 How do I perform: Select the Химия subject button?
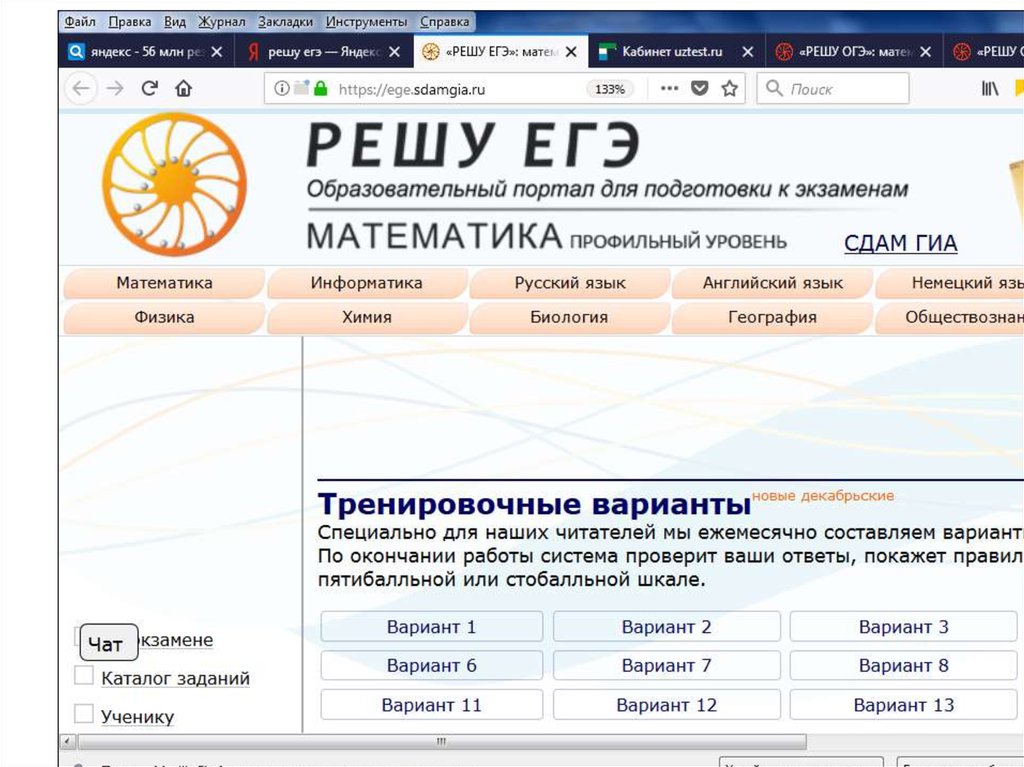pyautogui.click(x=367, y=317)
